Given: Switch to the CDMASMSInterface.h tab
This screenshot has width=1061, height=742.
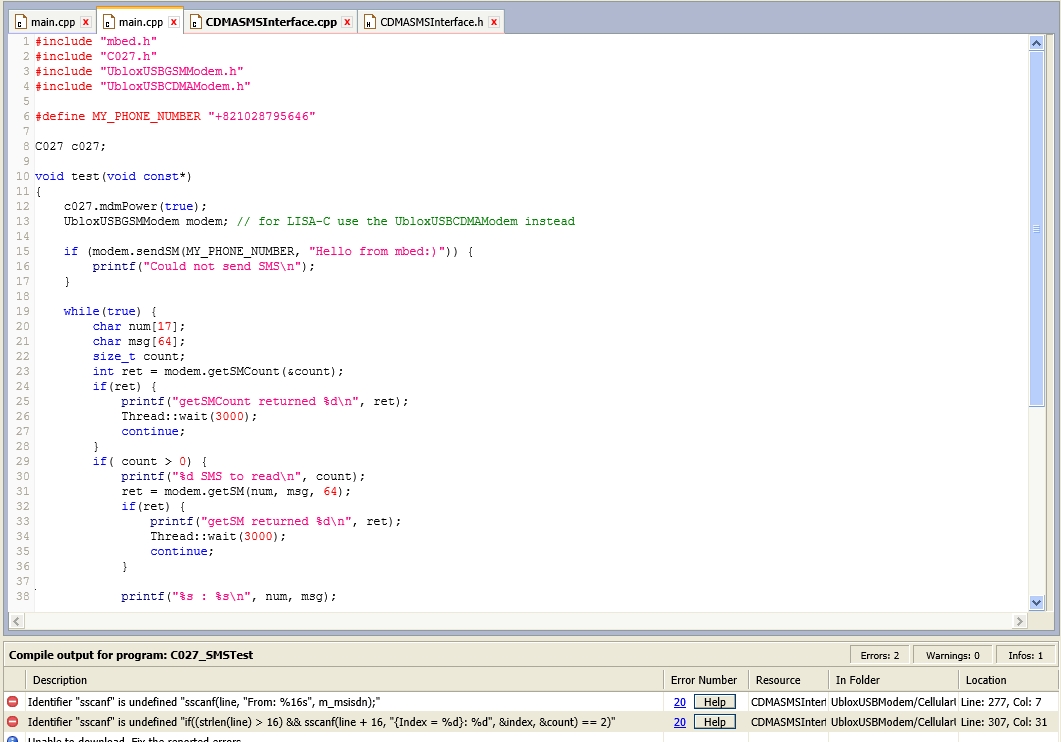Looking at the screenshot, I should coord(431,22).
